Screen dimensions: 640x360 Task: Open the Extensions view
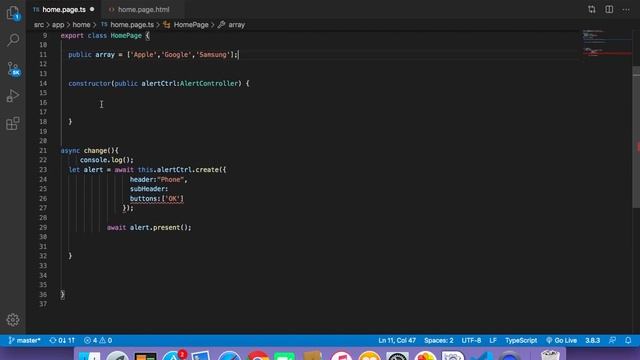pyautogui.click(x=13, y=123)
